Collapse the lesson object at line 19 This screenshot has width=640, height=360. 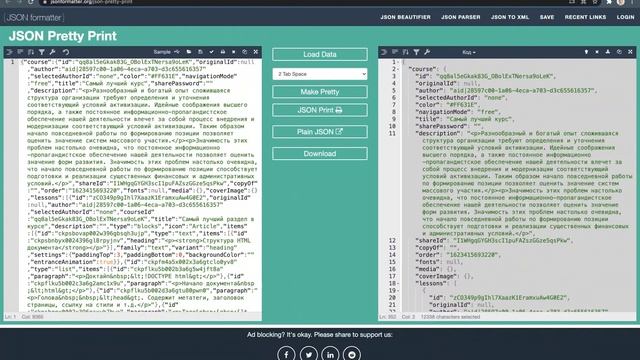pos(398,291)
